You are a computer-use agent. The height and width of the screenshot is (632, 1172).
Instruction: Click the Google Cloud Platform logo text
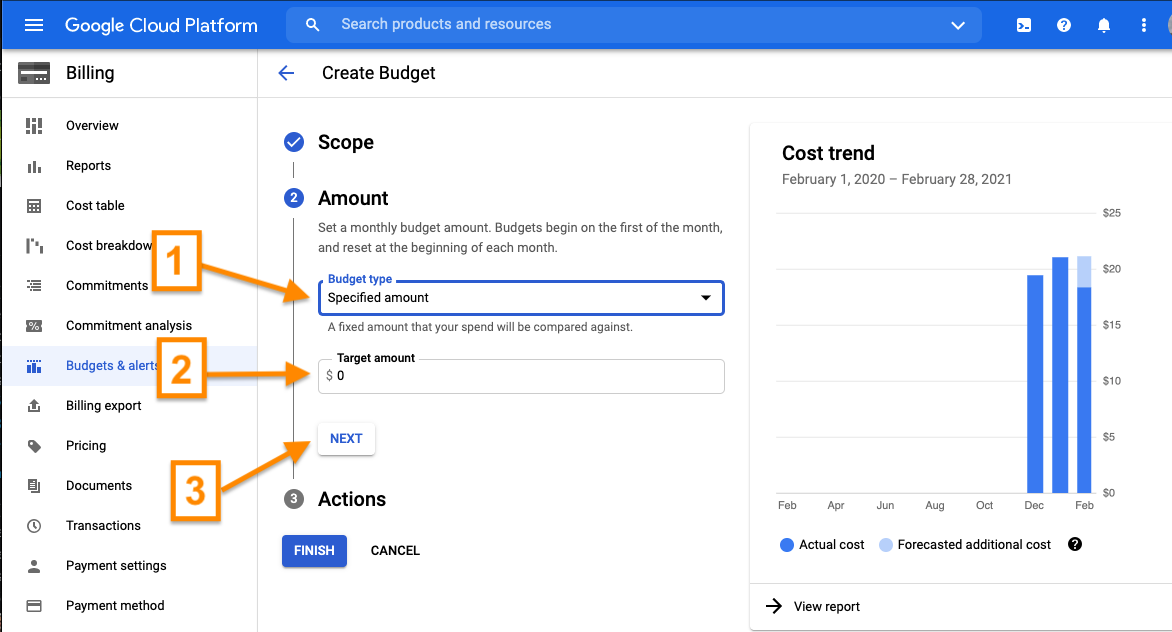[x=161, y=25]
